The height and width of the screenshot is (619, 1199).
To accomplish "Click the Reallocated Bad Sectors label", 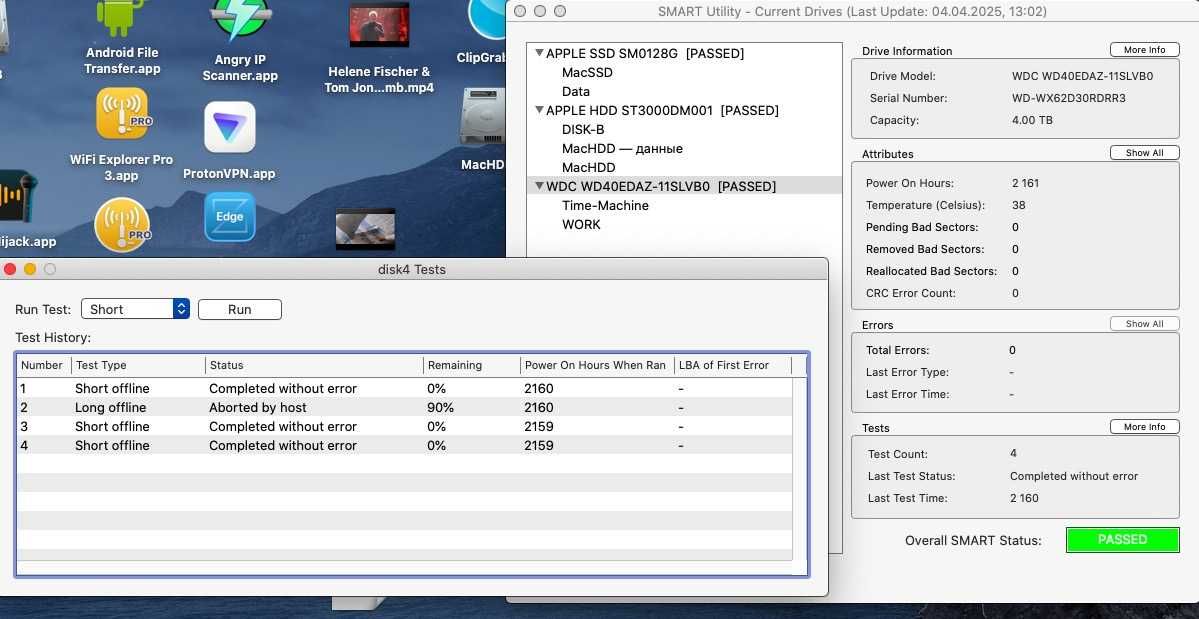I will [x=931, y=271].
